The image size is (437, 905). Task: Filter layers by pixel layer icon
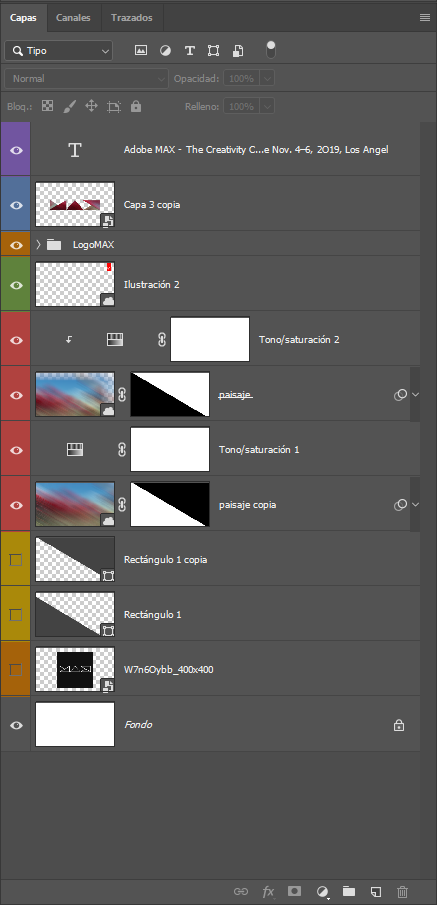point(141,50)
